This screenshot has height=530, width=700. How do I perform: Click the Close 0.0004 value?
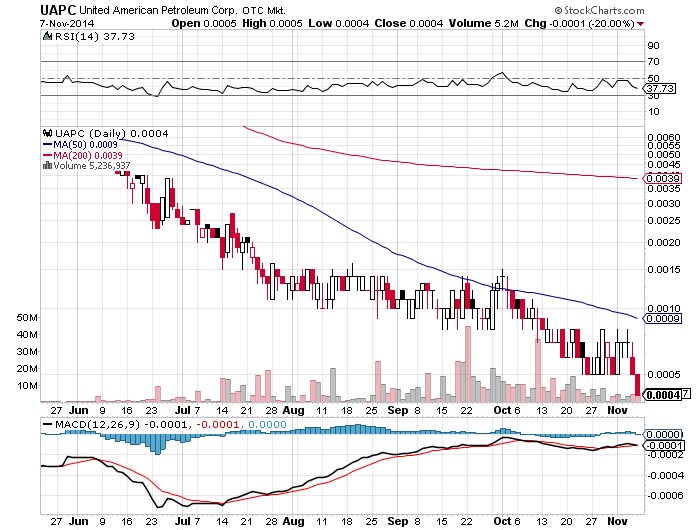pyautogui.click(x=408, y=24)
